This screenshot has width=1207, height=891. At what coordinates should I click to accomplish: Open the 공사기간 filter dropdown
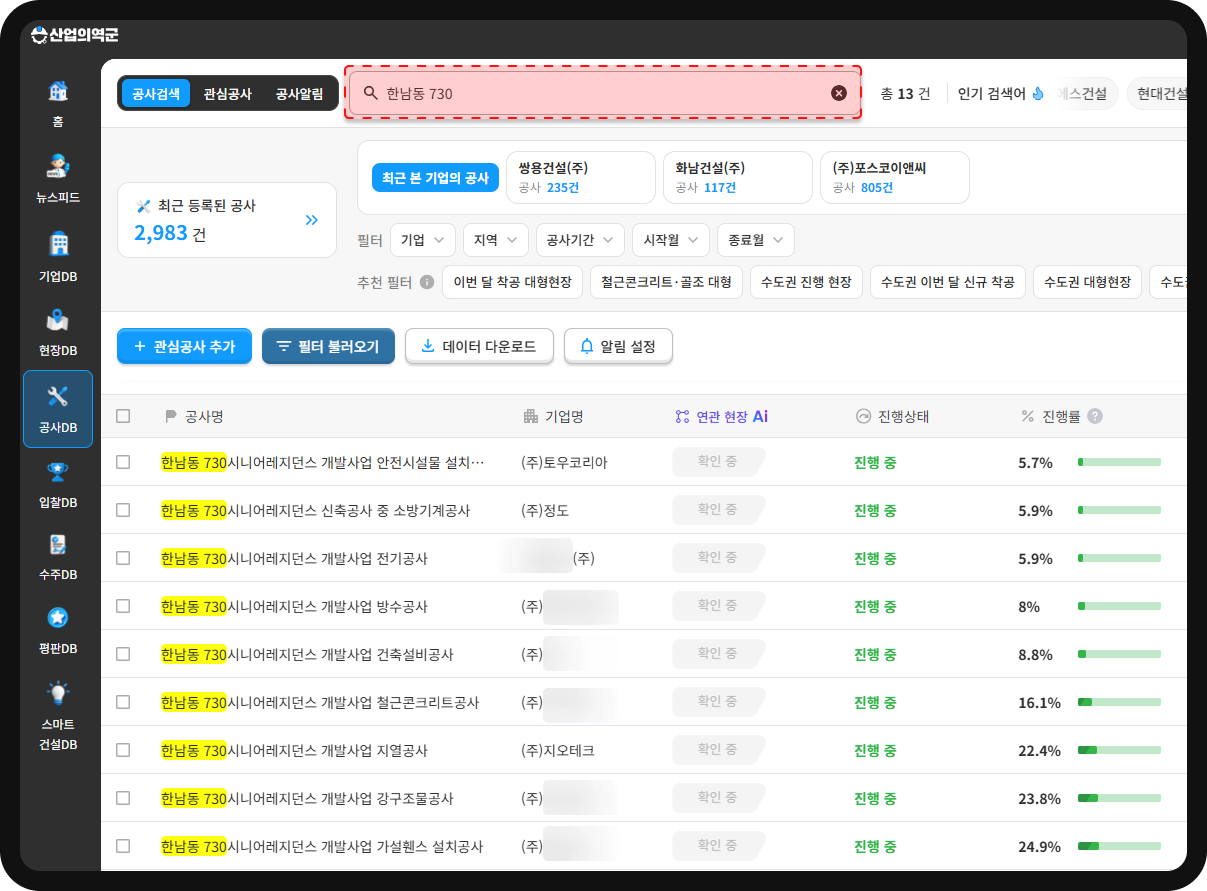click(x=580, y=240)
